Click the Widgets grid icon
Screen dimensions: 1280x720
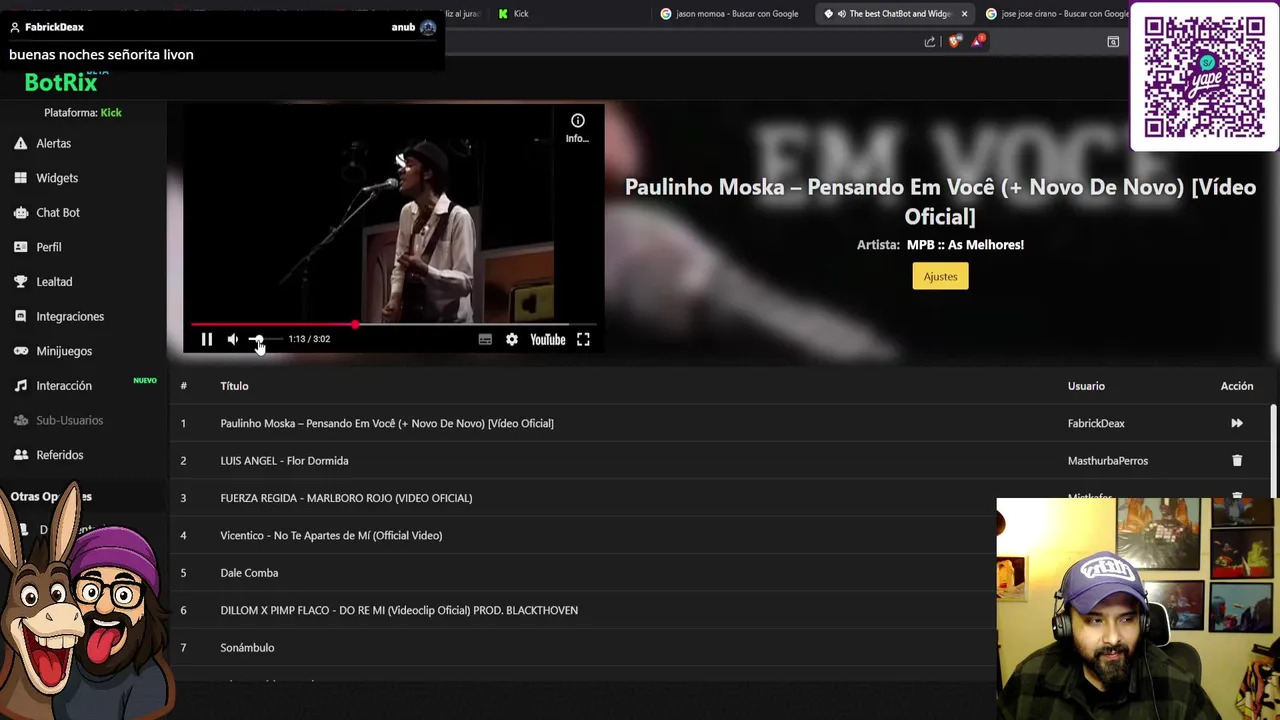(20, 178)
